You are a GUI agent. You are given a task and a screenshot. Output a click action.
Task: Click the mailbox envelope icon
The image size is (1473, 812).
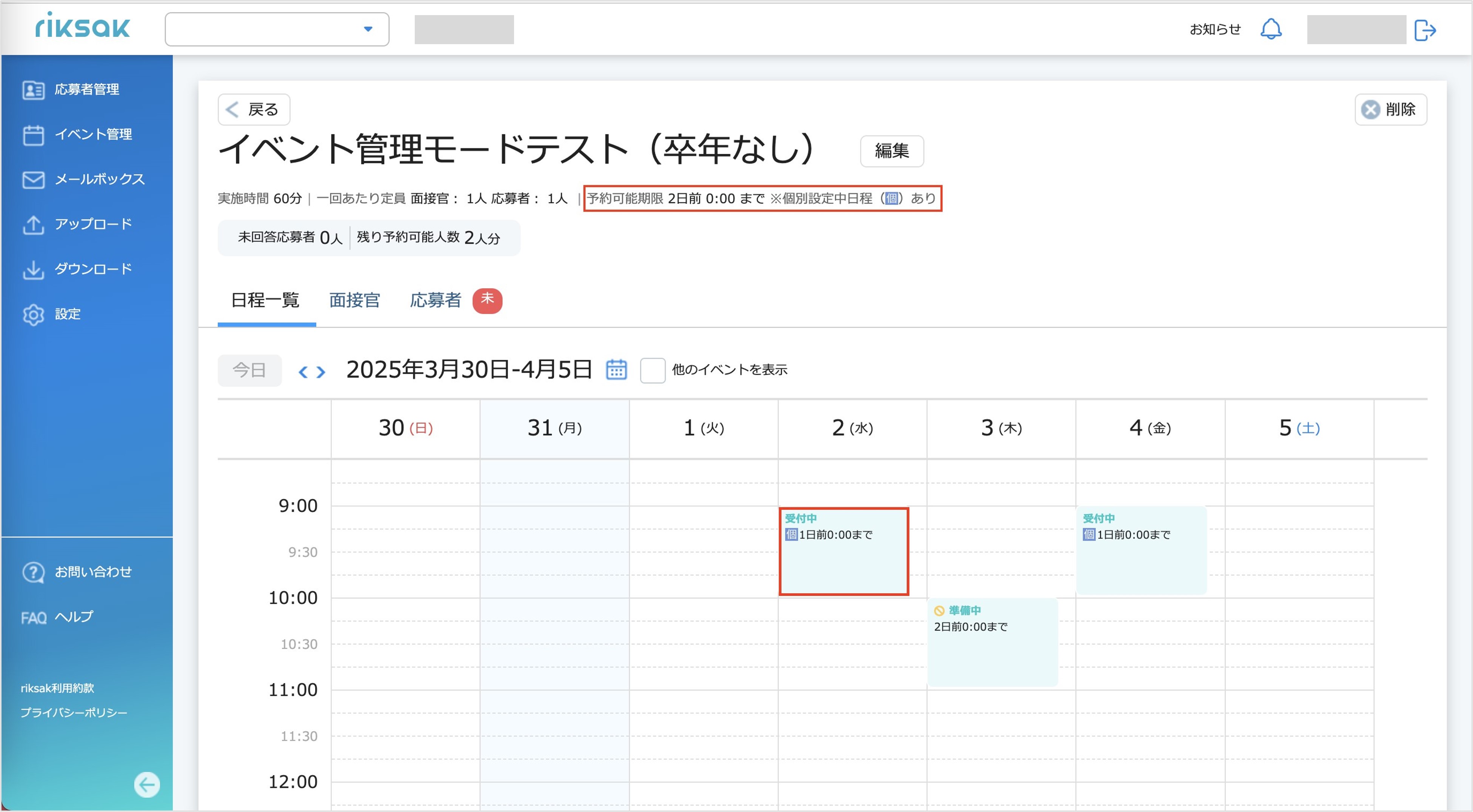click(33, 180)
